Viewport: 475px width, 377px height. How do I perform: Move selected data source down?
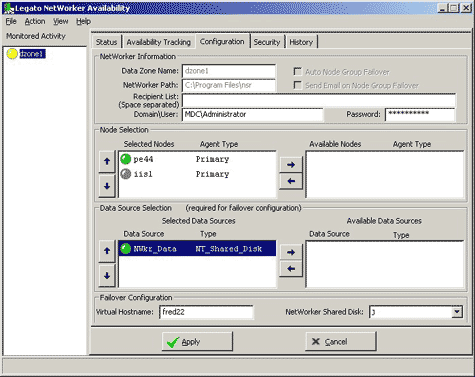pyautogui.click(x=107, y=276)
